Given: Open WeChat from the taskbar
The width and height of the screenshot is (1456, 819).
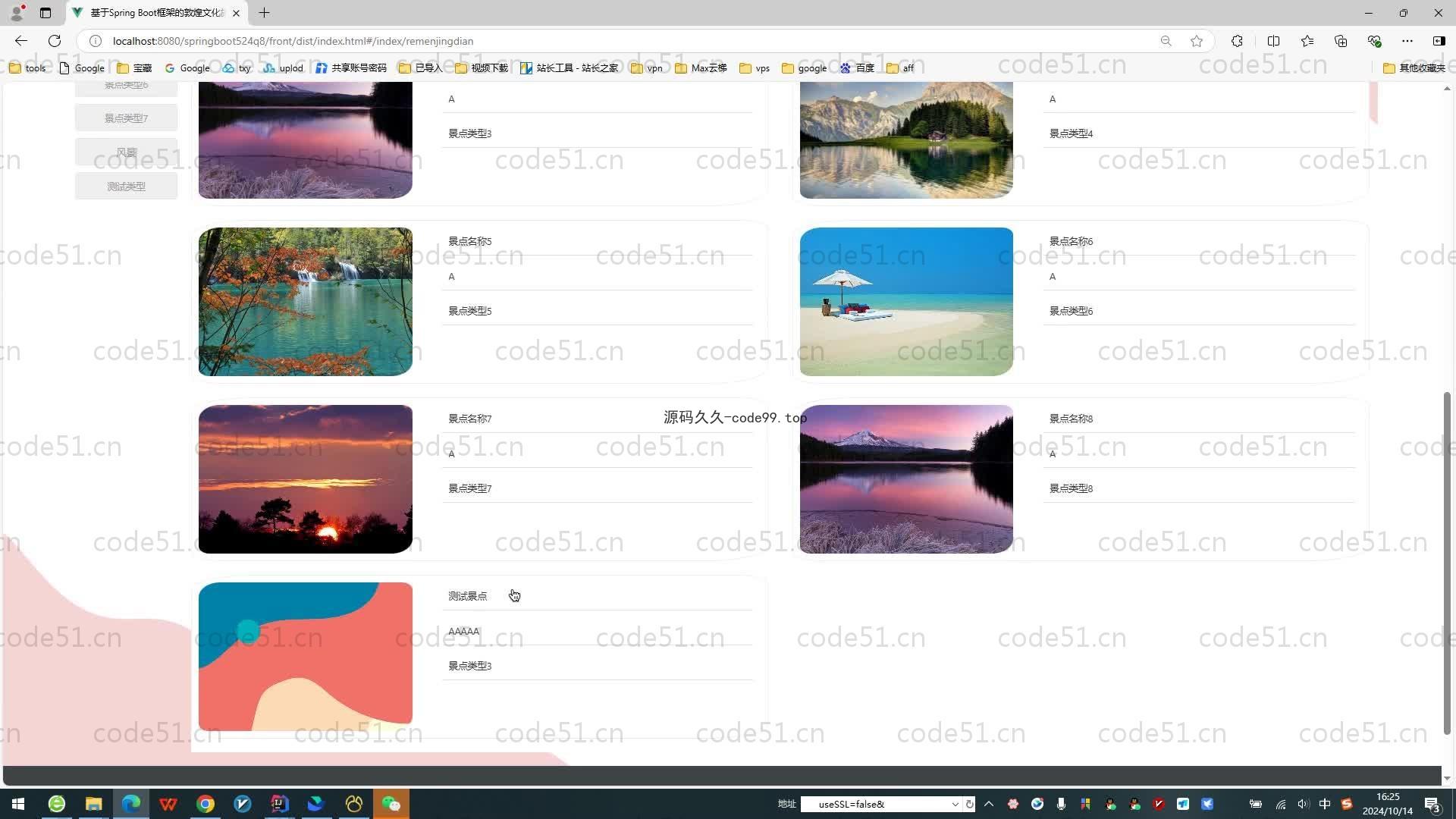Looking at the screenshot, I should (391, 804).
